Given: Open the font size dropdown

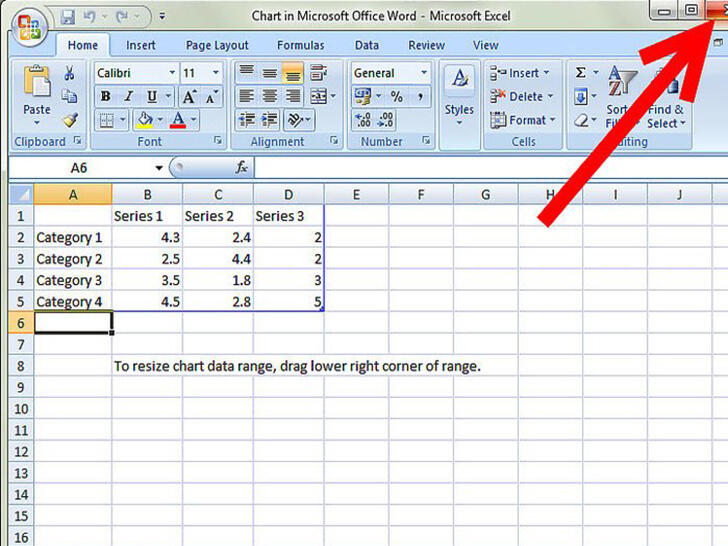Looking at the screenshot, I should (217, 73).
